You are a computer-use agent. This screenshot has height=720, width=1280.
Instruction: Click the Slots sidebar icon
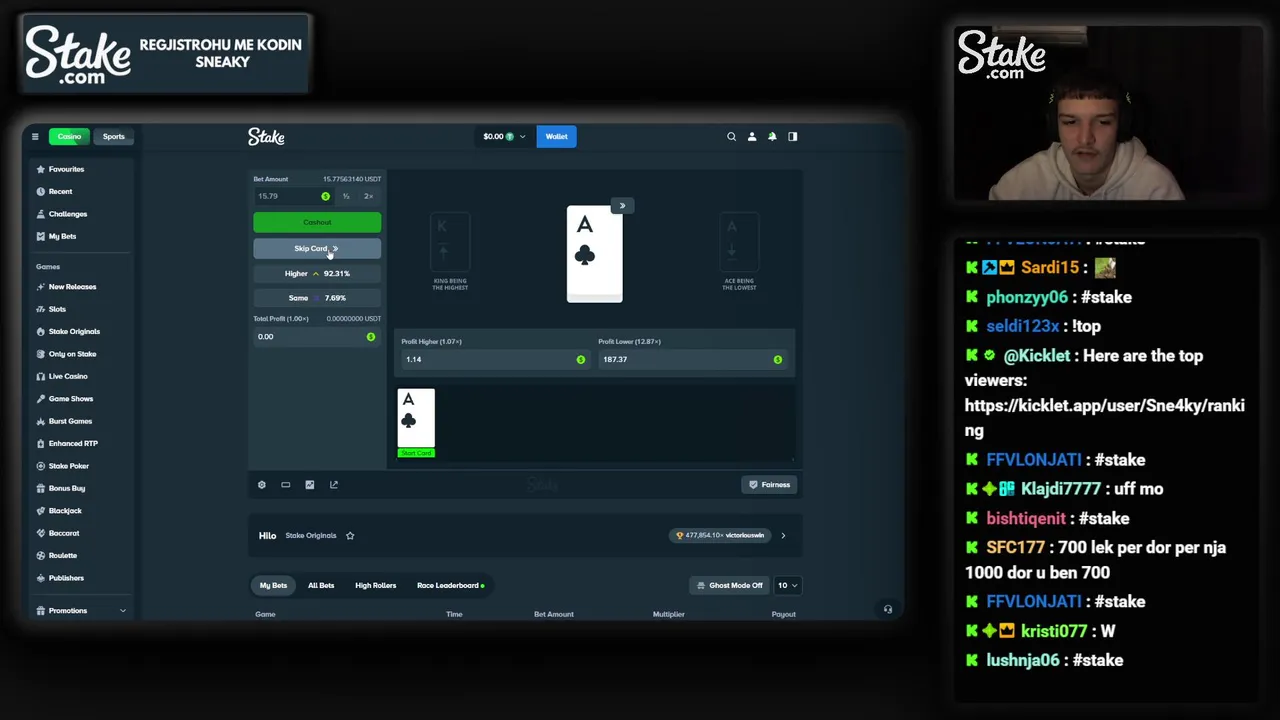[41, 309]
